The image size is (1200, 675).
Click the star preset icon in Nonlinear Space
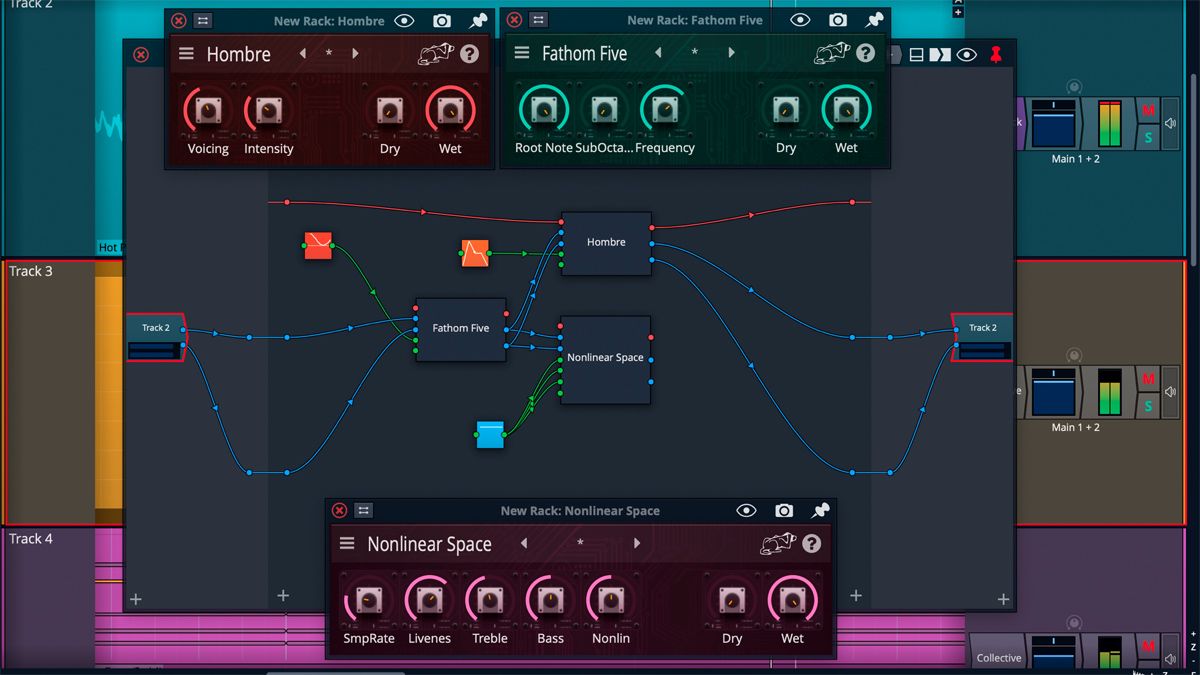(x=580, y=544)
